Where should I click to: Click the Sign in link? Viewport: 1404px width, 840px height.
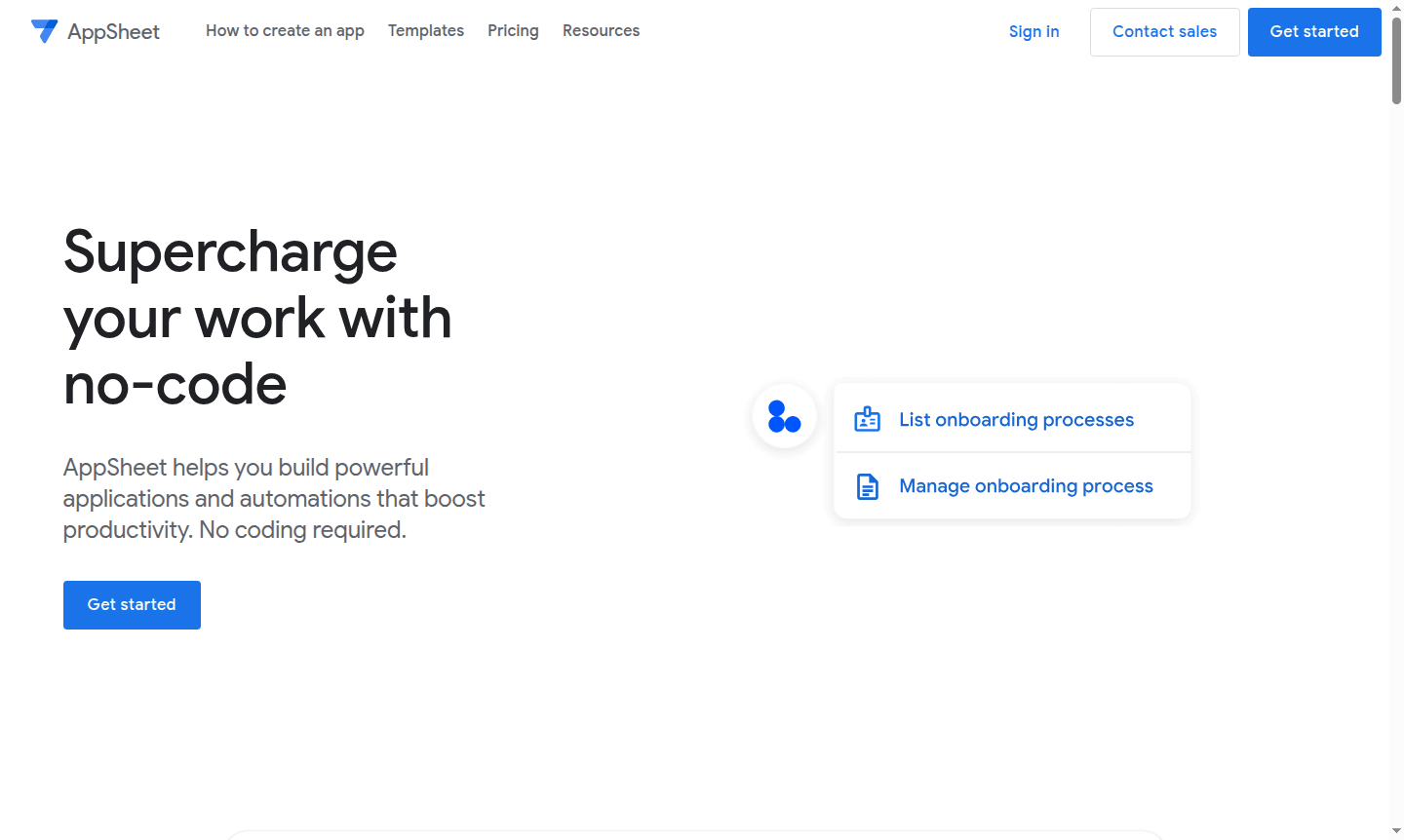[x=1033, y=31]
